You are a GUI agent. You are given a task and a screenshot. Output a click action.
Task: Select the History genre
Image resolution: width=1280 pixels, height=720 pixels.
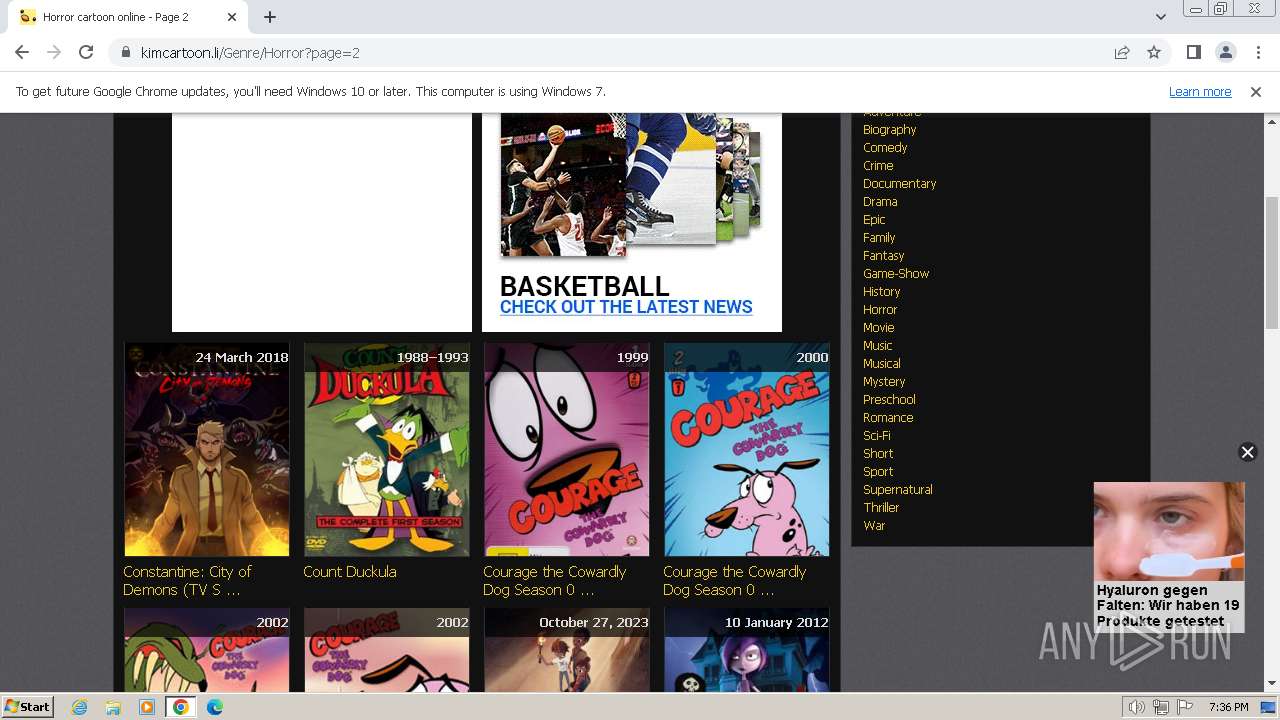pos(881,291)
